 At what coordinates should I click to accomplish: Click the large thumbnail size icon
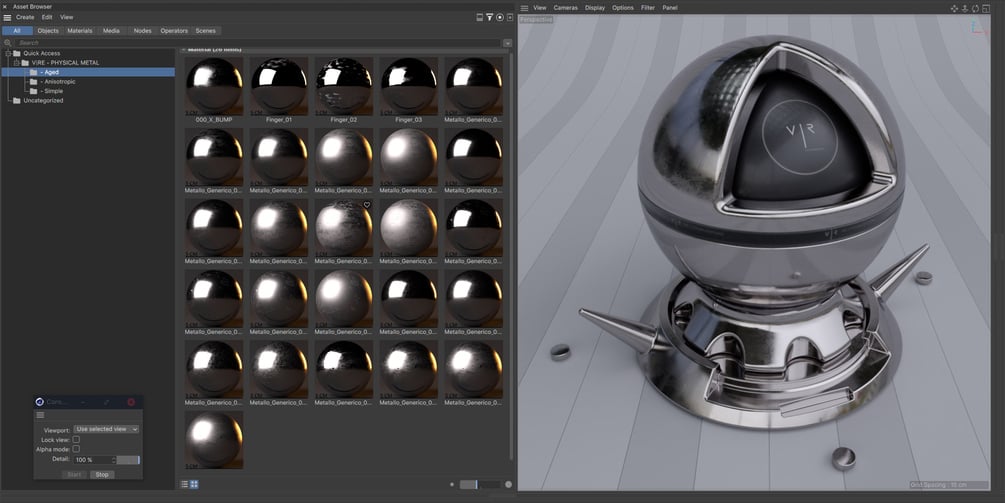508,484
